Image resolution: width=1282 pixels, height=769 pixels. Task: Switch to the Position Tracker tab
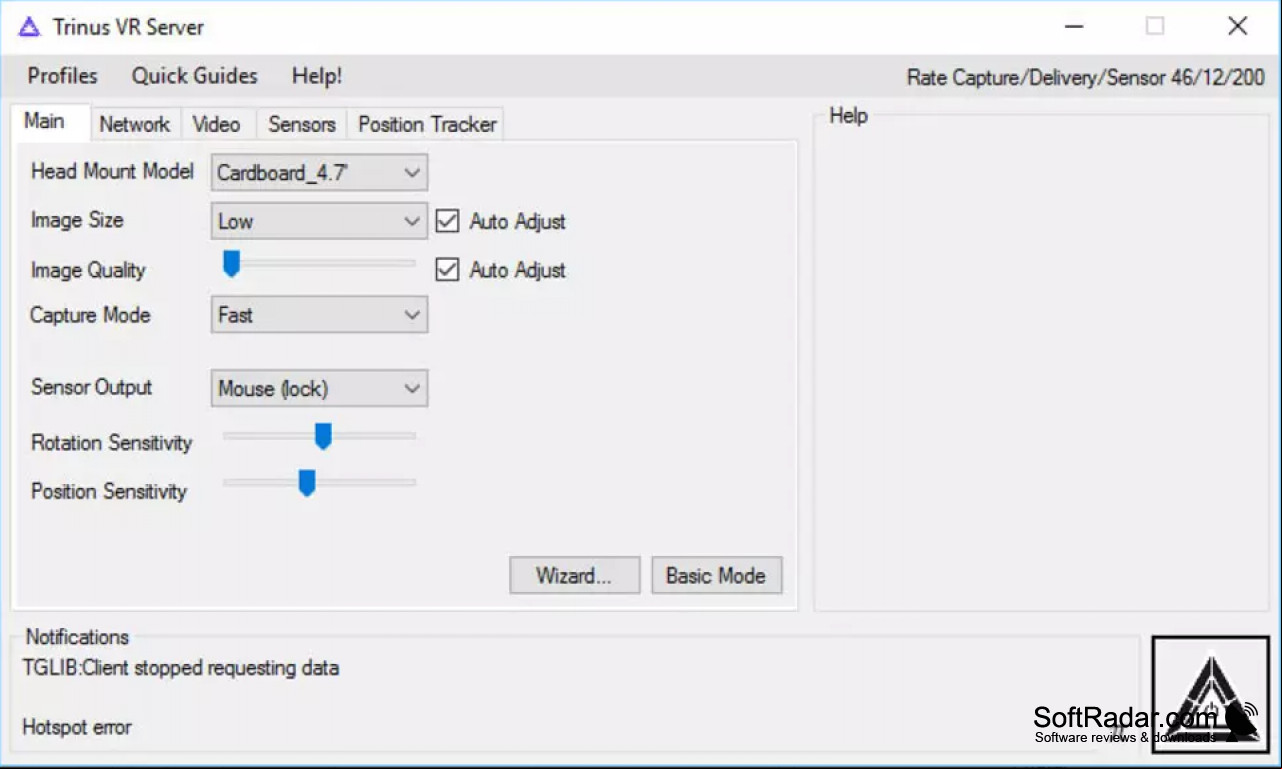pyautogui.click(x=427, y=124)
